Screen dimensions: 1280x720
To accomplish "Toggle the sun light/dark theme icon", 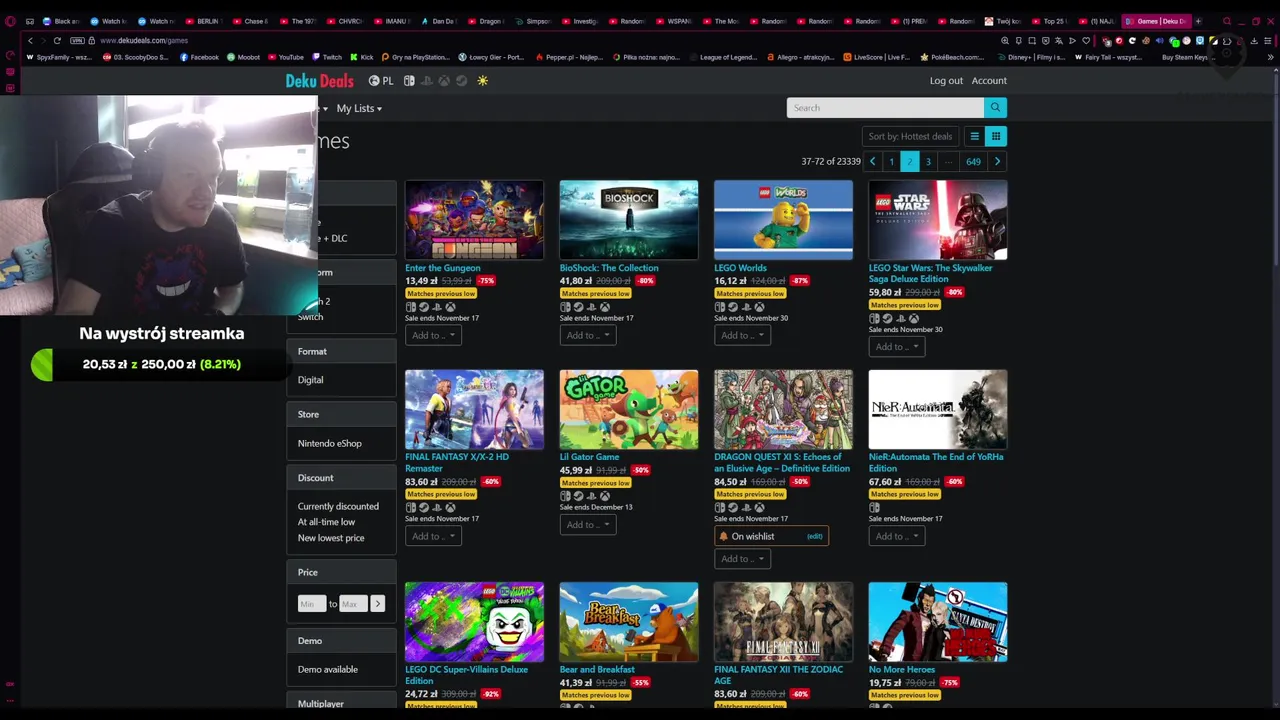I will pos(482,81).
